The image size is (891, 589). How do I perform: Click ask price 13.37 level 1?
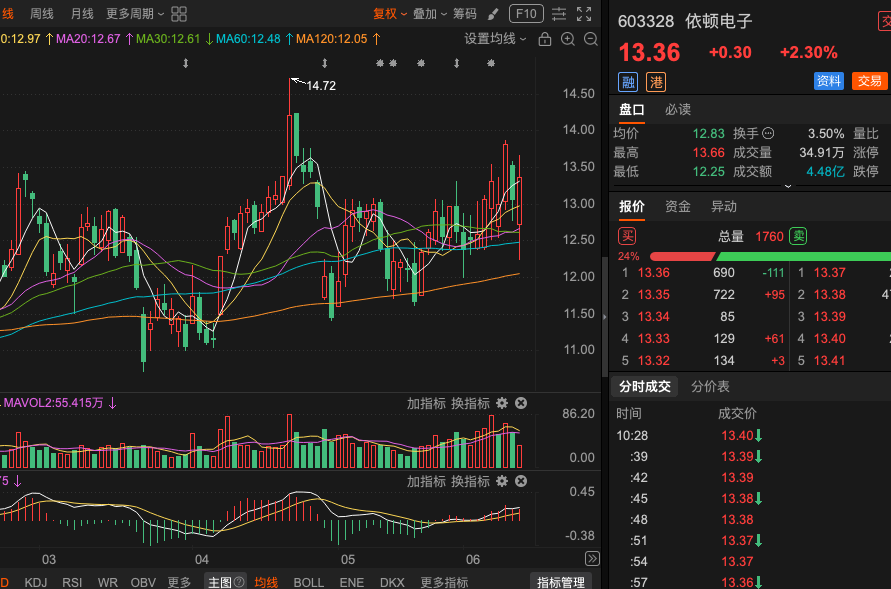click(x=830, y=273)
